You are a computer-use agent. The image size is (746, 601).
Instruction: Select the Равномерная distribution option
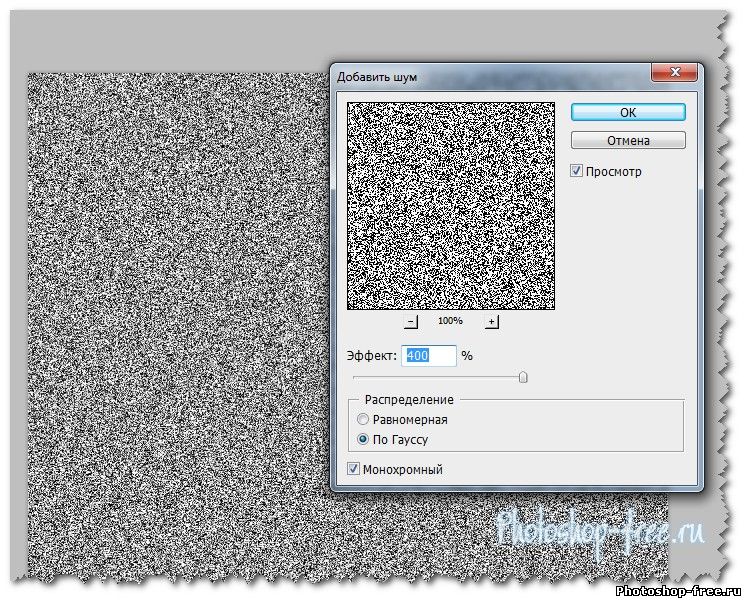[364, 420]
